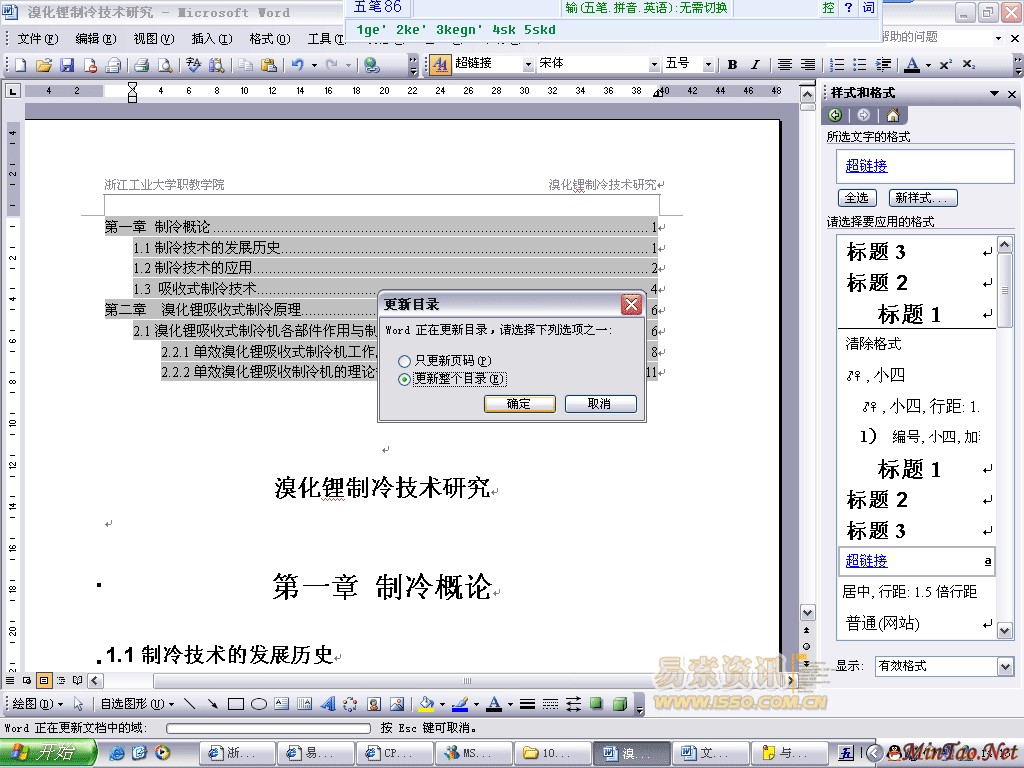The image size is (1024, 768).
Task: Click the Italic formatting icon
Action: pyautogui.click(x=755, y=65)
